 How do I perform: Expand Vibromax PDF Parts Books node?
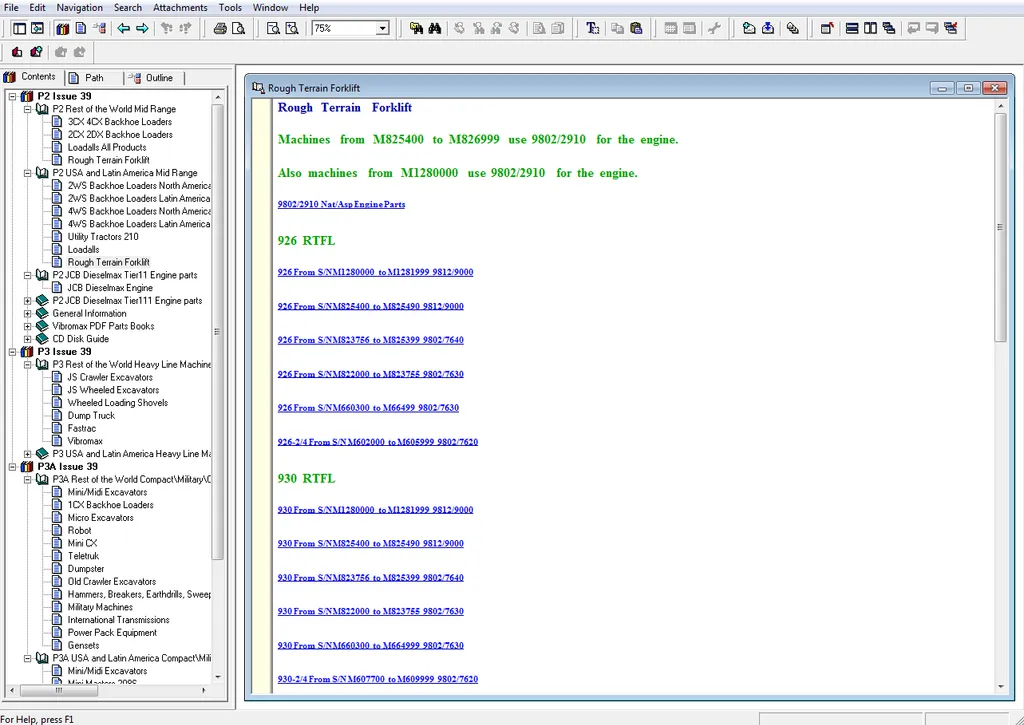click(x=27, y=326)
